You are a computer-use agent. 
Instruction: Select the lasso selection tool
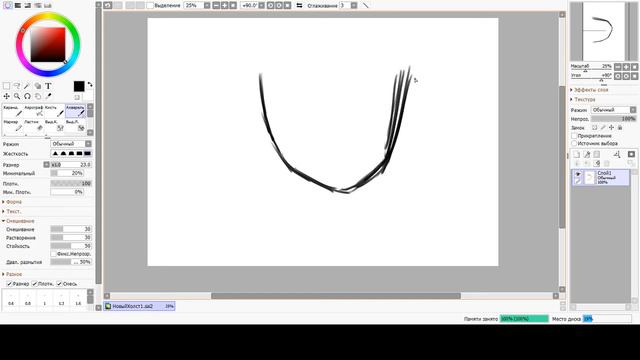(x=17, y=86)
